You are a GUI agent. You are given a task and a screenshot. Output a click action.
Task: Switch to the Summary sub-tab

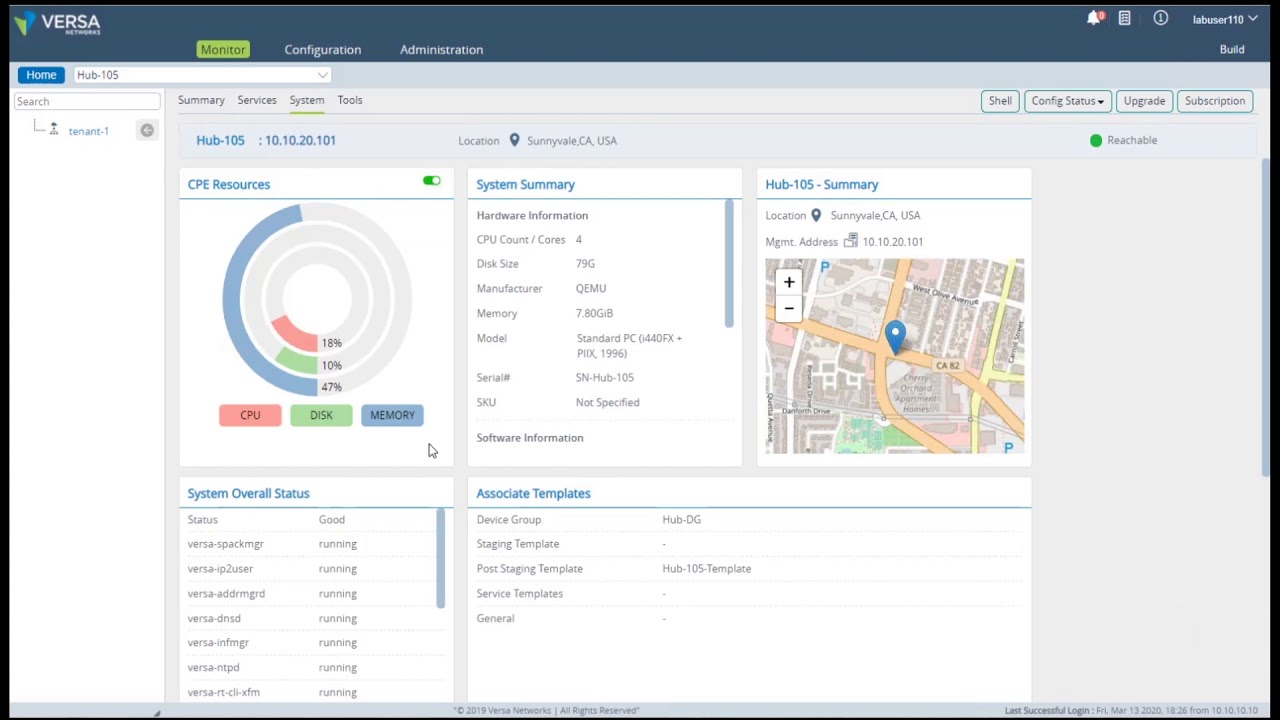(x=201, y=100)
